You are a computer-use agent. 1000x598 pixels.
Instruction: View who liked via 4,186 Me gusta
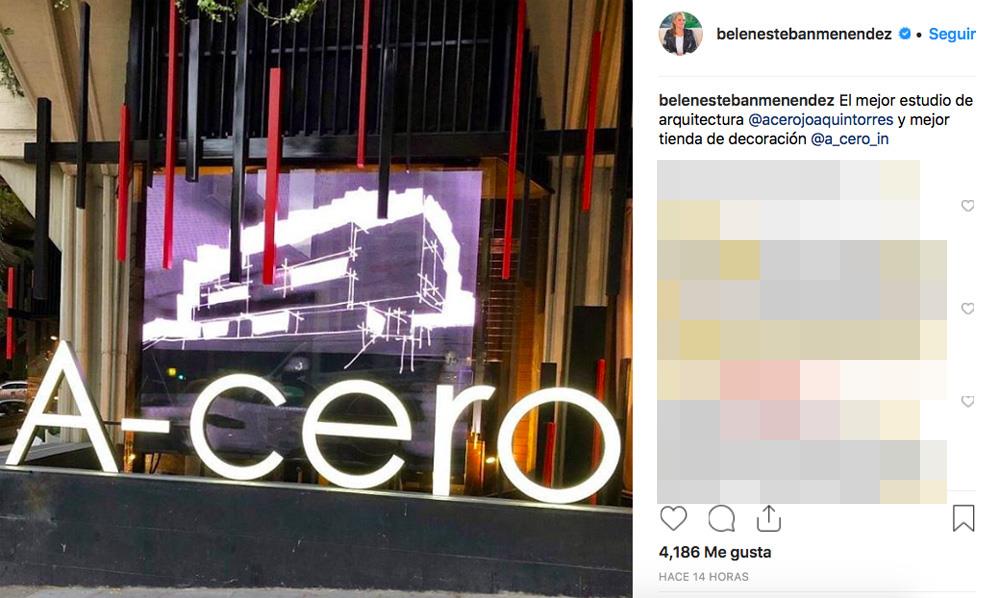click(715, 552)
